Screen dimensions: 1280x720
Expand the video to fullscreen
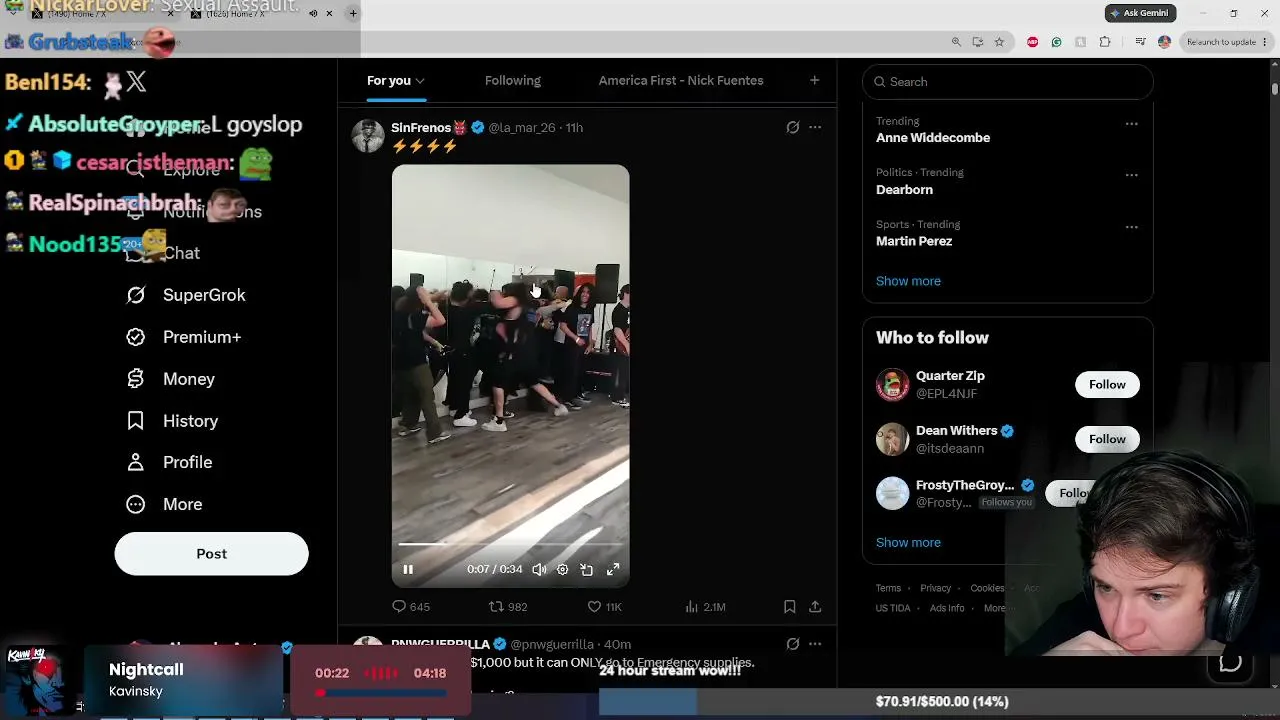tap(613, 569)
